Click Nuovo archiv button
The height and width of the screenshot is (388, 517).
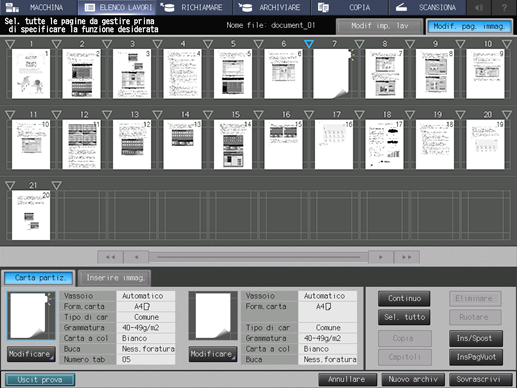point(413,380)
